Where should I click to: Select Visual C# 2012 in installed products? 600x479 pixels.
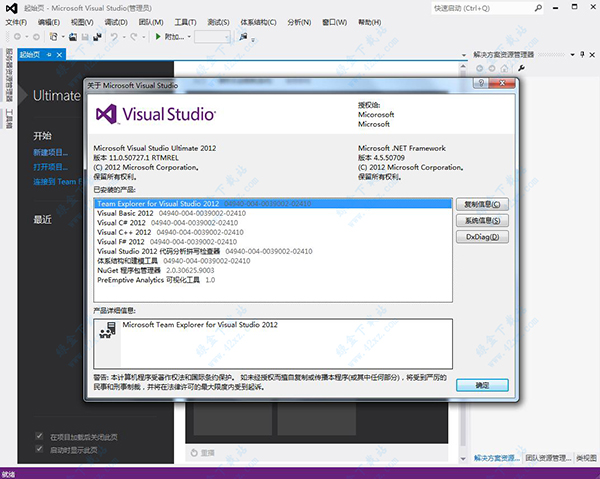point(273,223)
